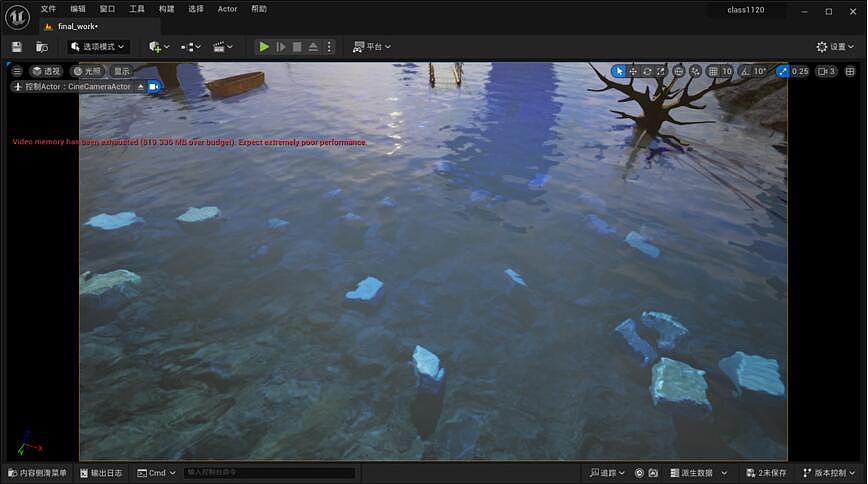868x484 pixels.
Task: Click the eject button in the play controls
Action: [x=313, y=47]
